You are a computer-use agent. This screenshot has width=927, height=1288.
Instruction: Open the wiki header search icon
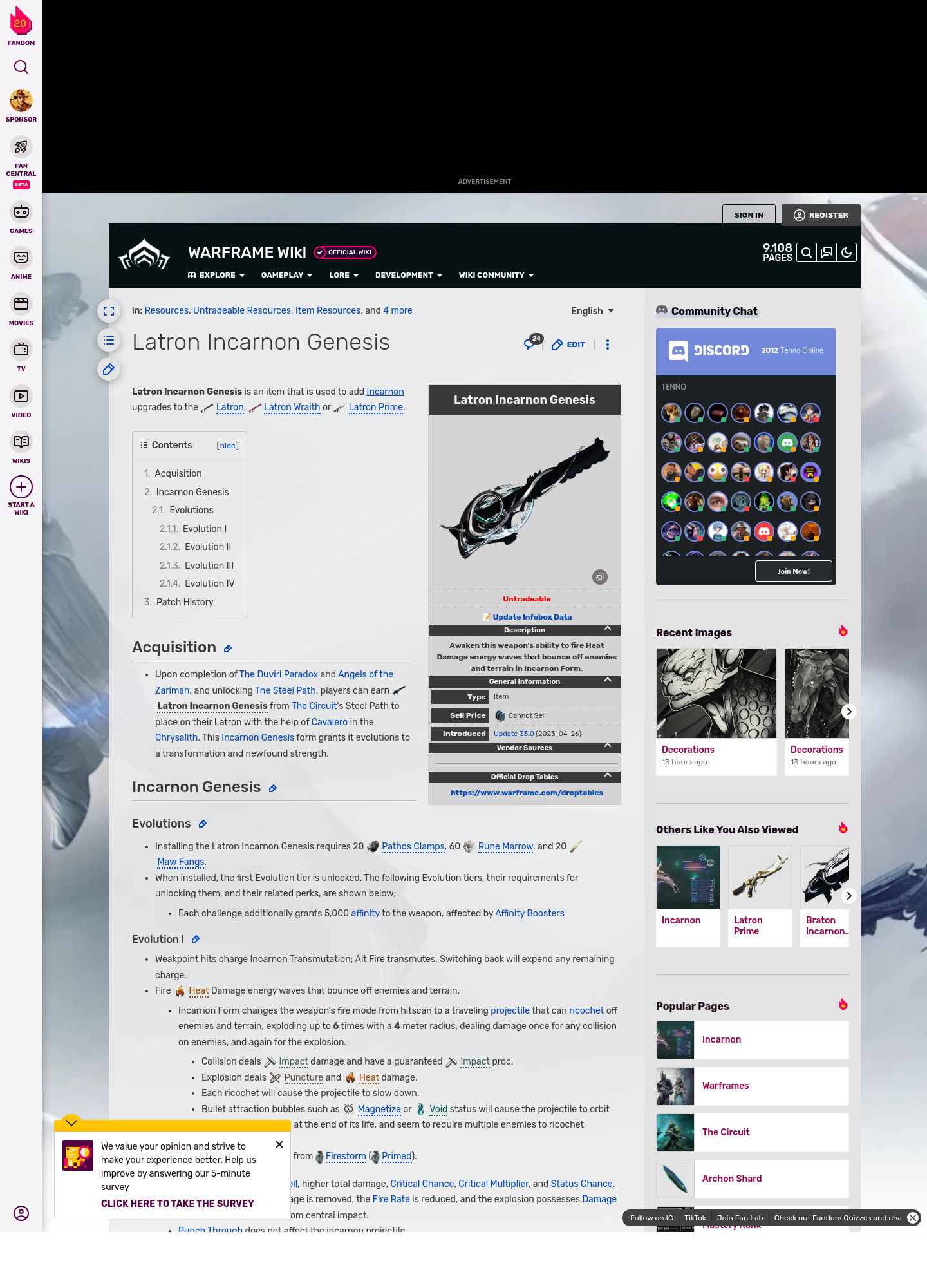[806, 252]
